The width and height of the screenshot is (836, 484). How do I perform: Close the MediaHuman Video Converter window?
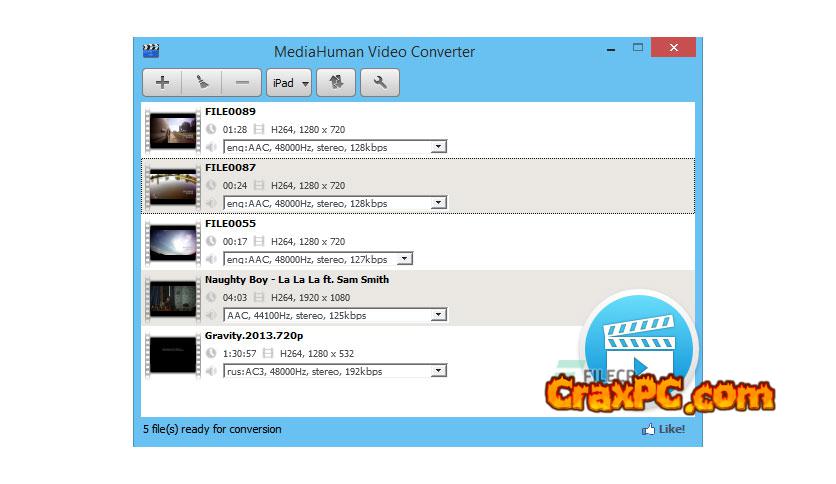673,47
